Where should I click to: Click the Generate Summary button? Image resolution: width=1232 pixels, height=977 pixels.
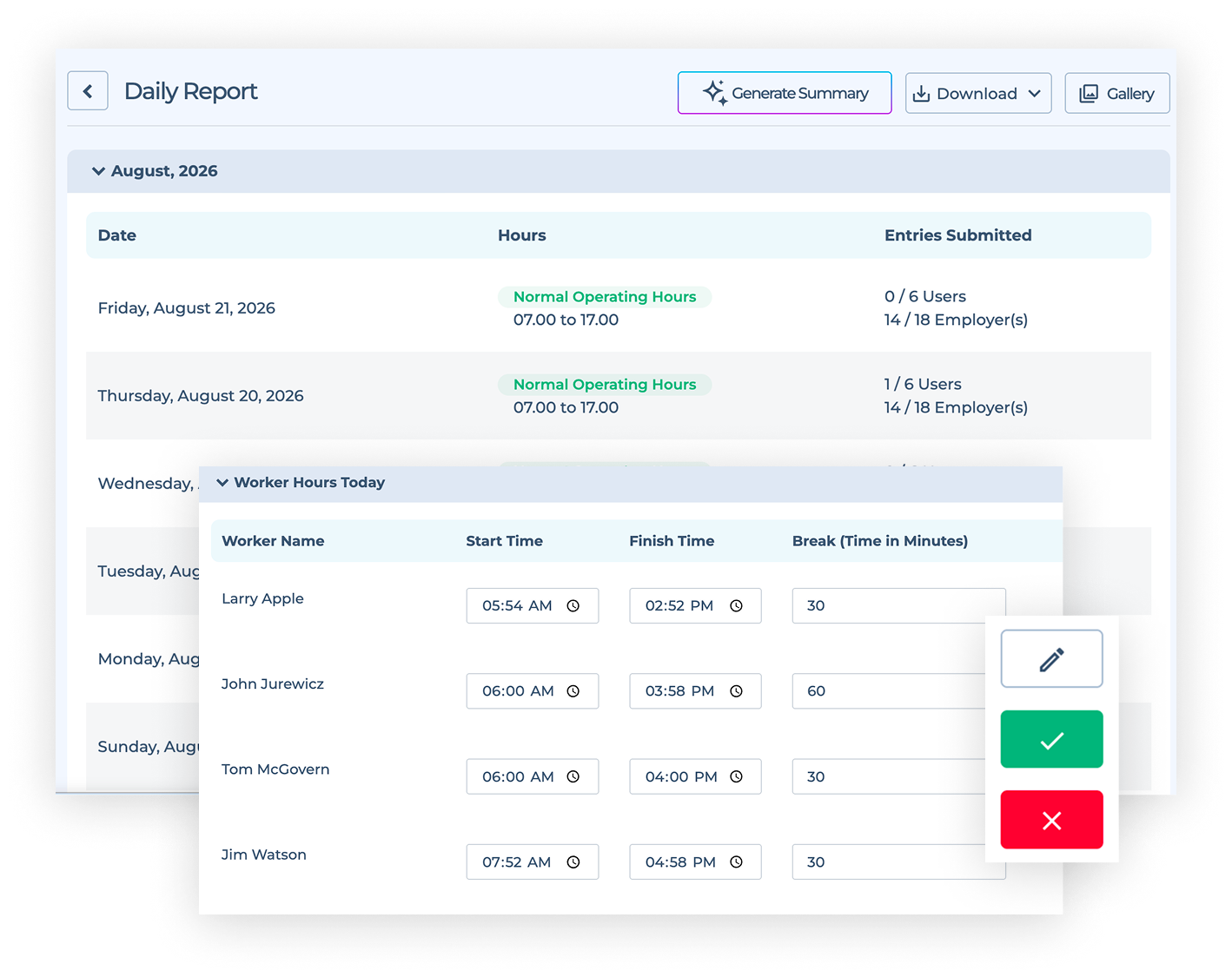click(x=785, y=93)
